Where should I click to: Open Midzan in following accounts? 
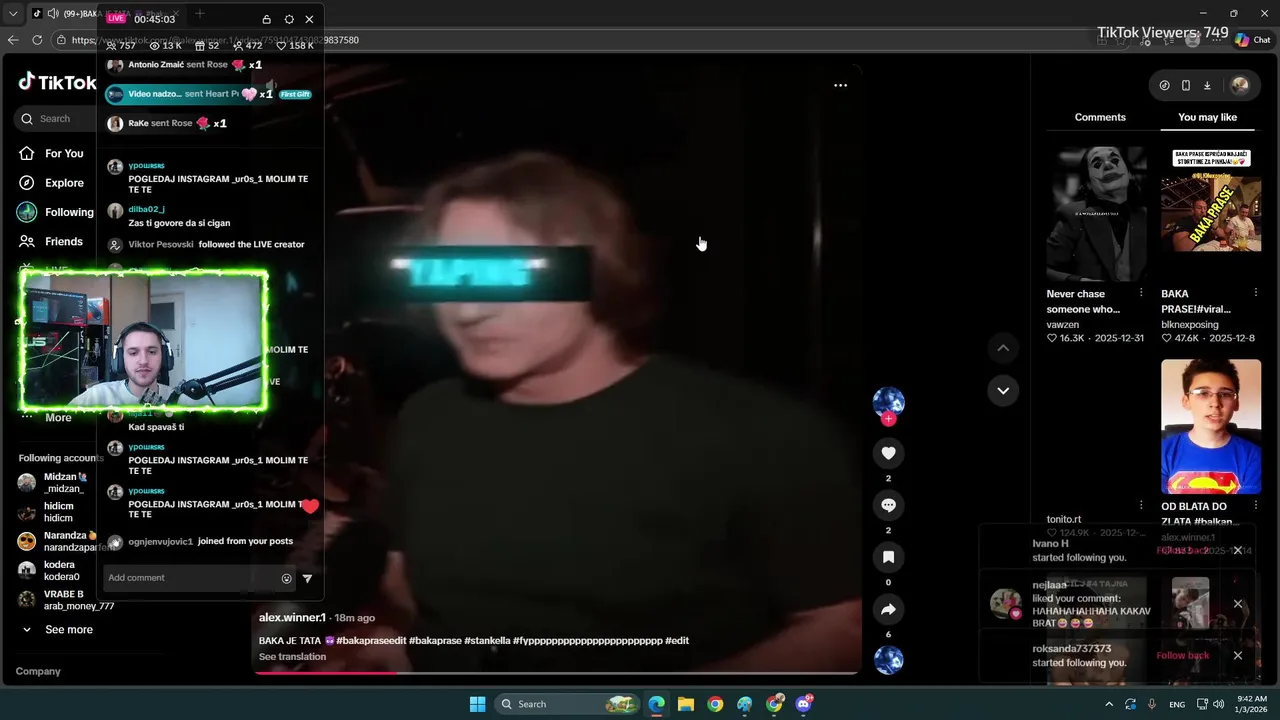click(58, 483)
